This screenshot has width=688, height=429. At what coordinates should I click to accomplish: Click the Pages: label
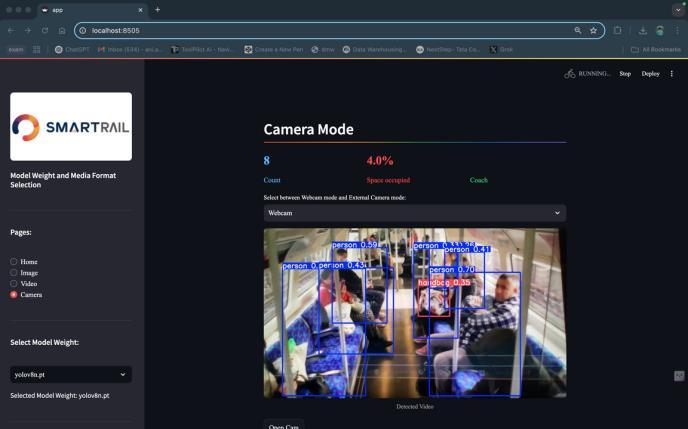21,232
